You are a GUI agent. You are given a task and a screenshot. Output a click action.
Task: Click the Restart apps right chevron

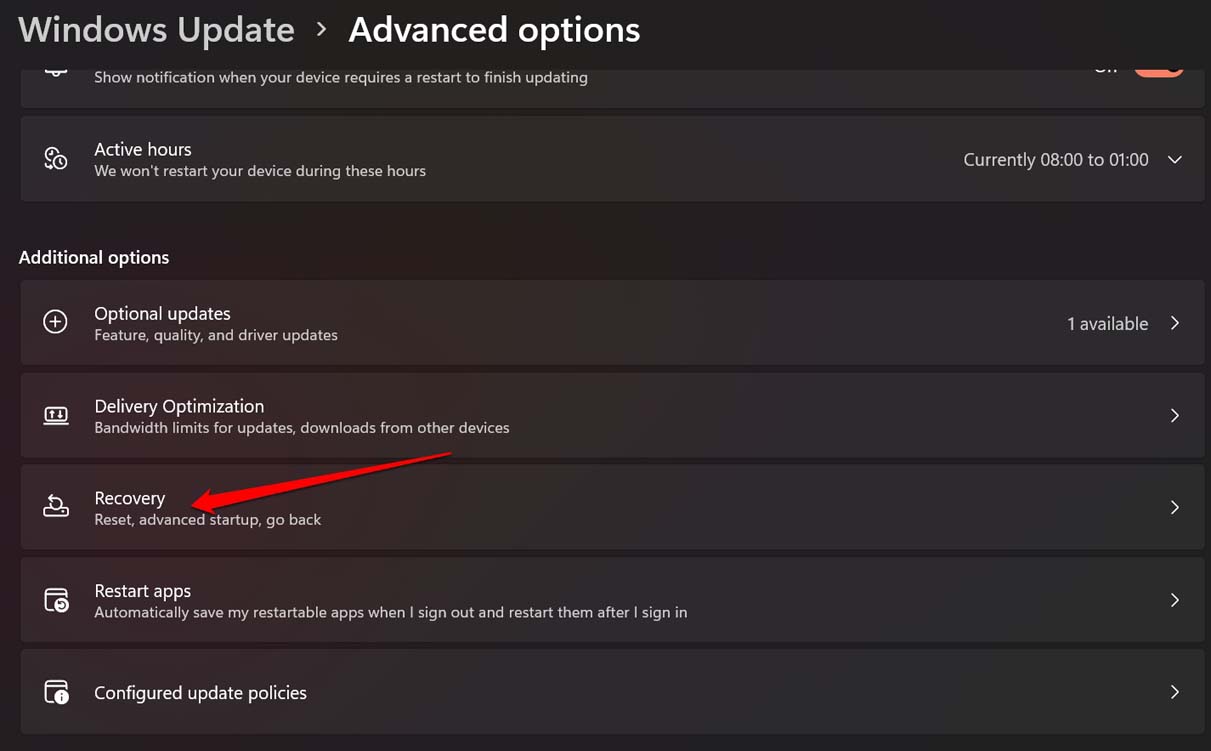click(1175, 600)
